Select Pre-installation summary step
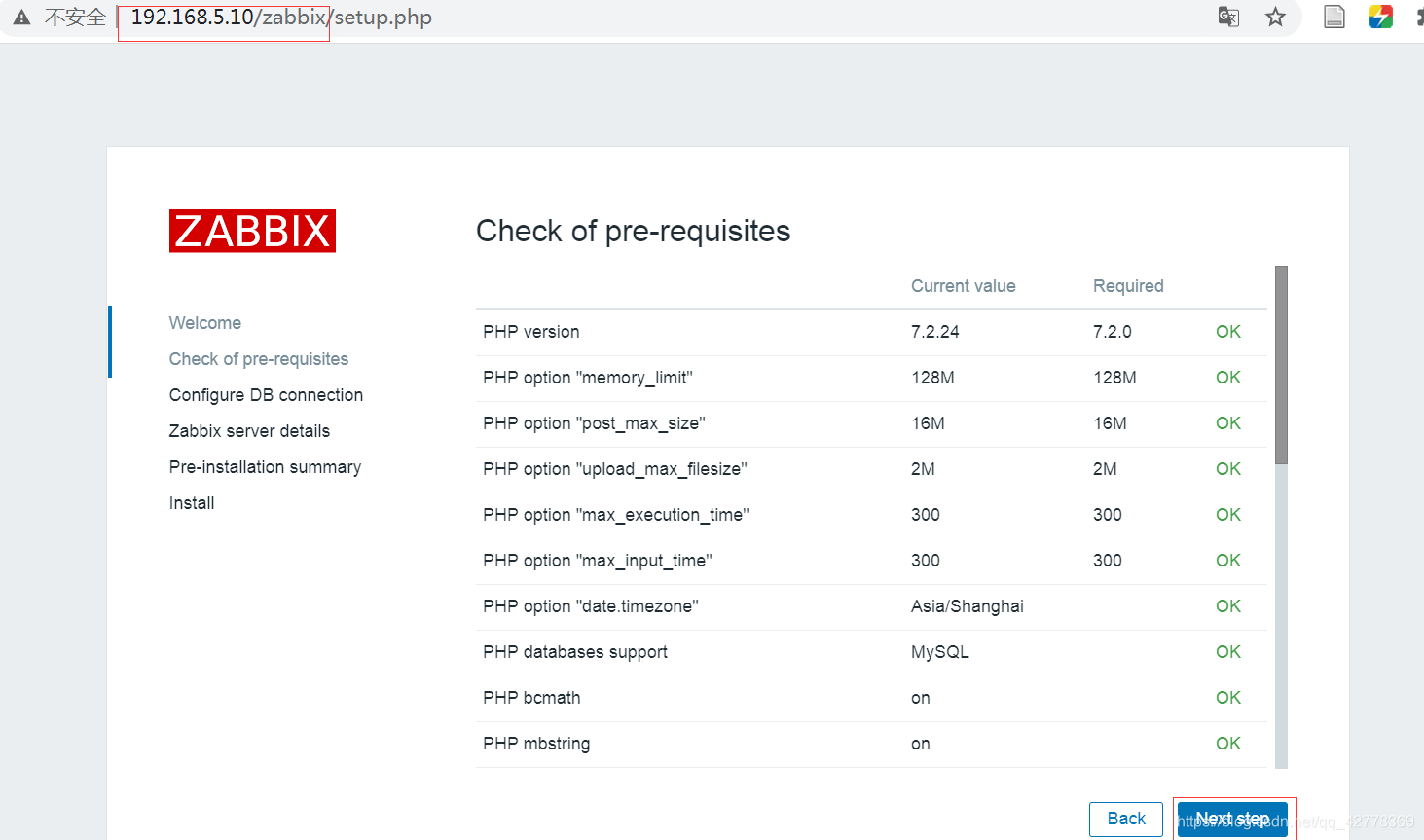The image size is (1424, 840). pos(265,467)
